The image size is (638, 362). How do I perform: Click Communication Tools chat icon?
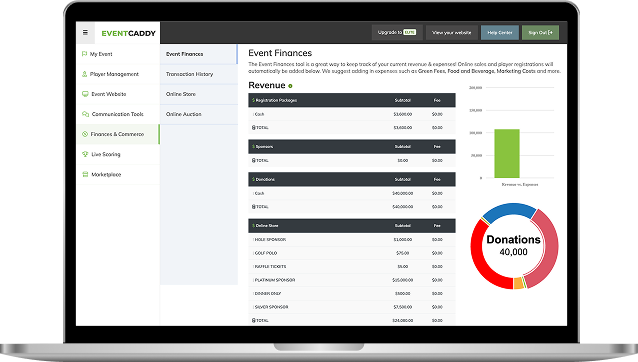point(85,114)
